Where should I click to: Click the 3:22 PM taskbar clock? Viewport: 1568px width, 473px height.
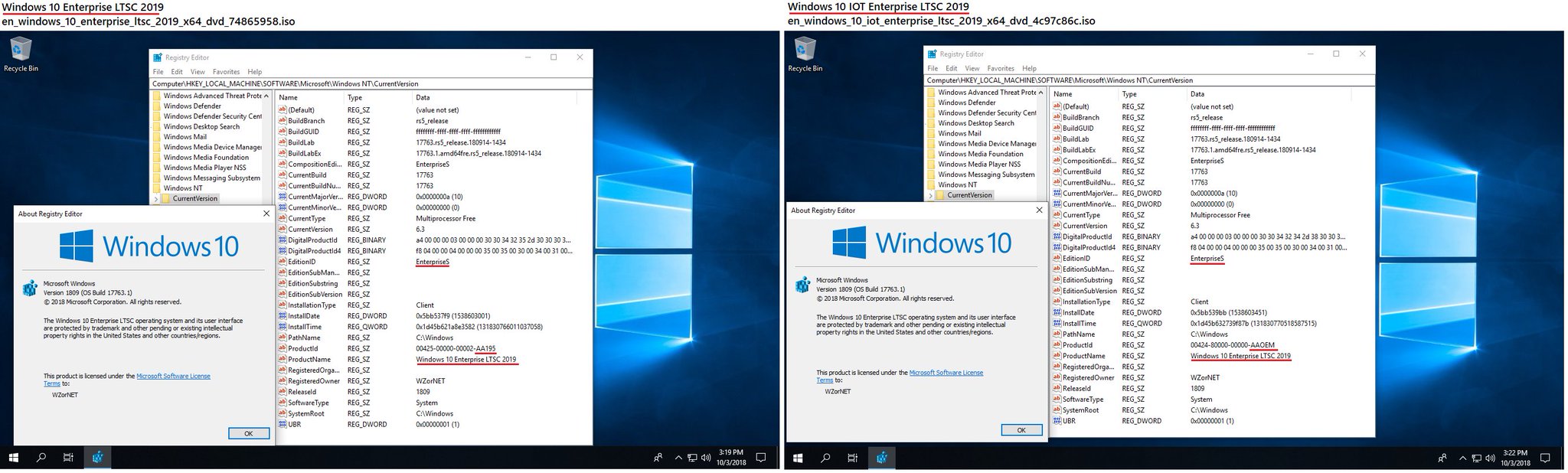(1515, 458)
